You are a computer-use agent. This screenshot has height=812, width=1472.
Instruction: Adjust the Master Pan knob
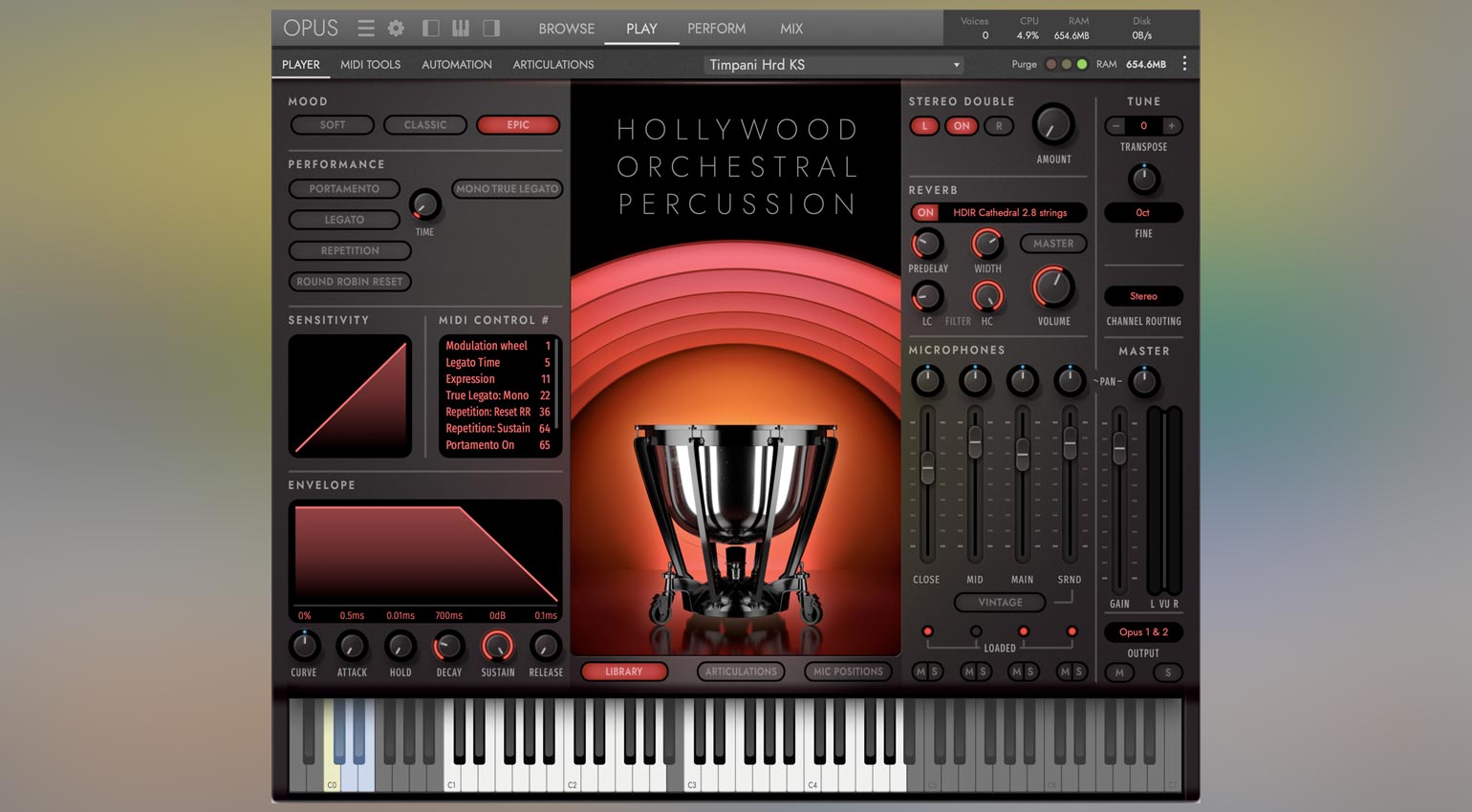(1143, 382)
